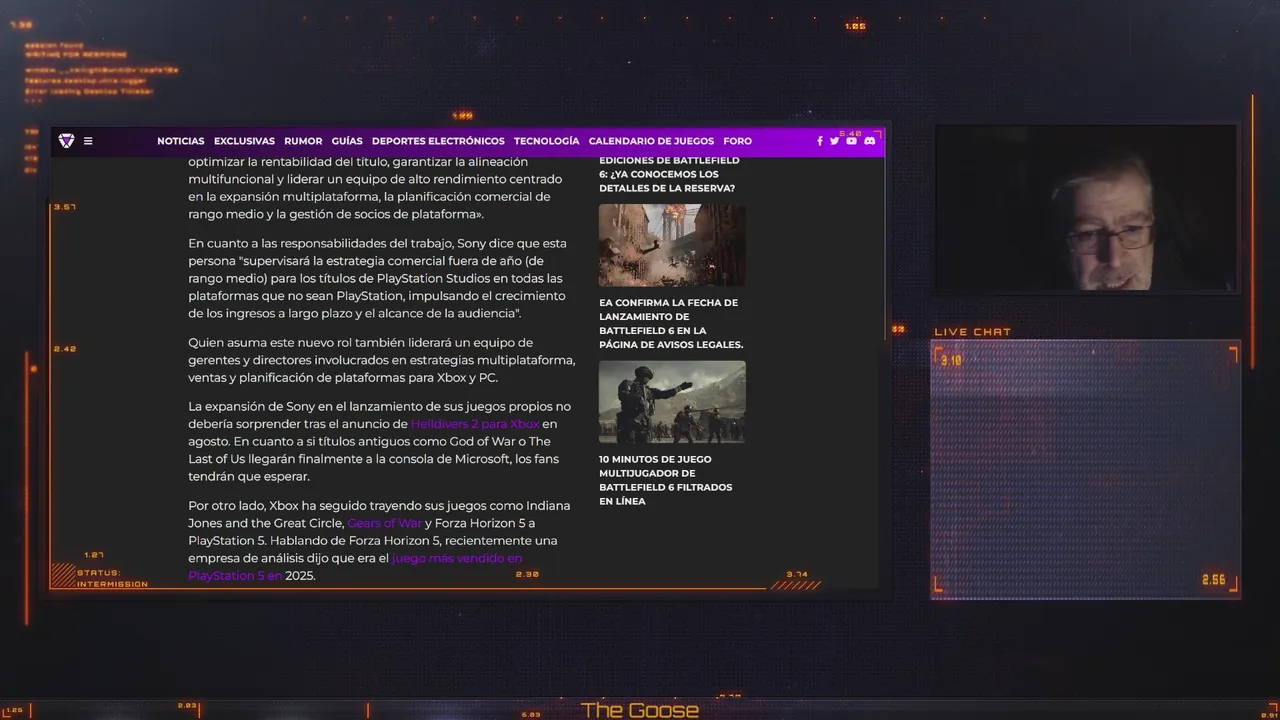Click the Battlefield soldiers thumbnail
Screen dimensions: 1280x720
[x=672, y=402]
